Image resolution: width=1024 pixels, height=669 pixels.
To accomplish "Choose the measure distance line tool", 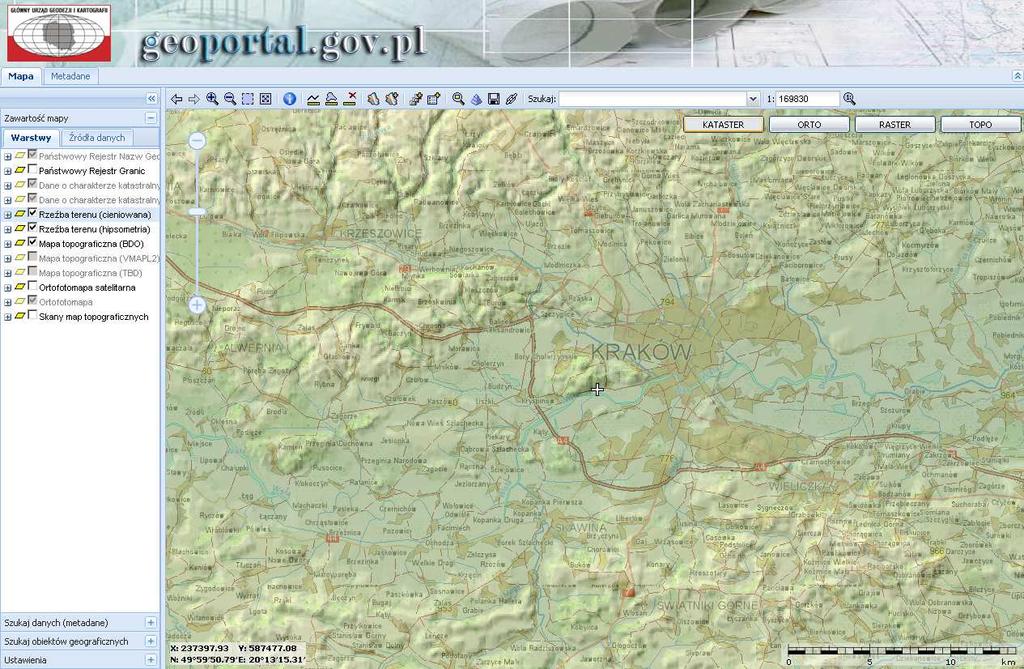I will [x=313, y=99].
